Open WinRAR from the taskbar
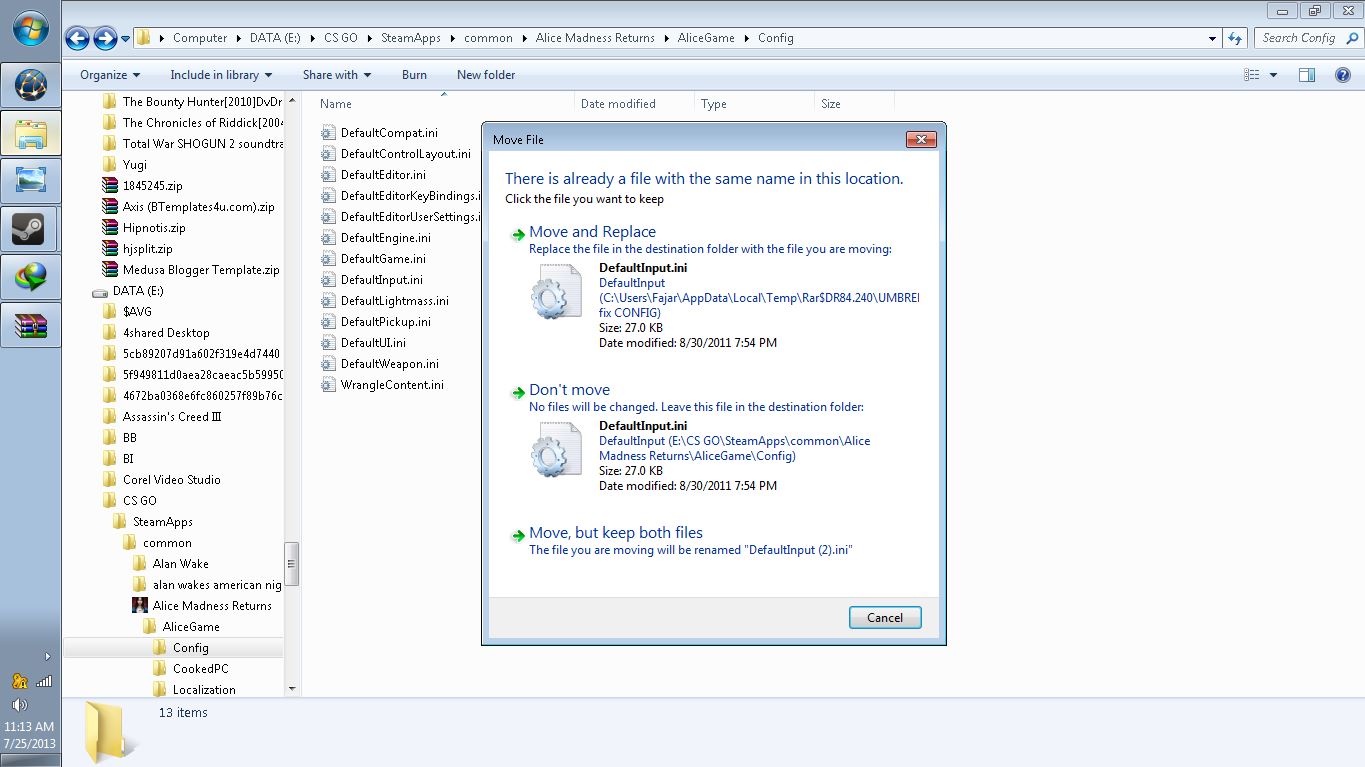 31,325
